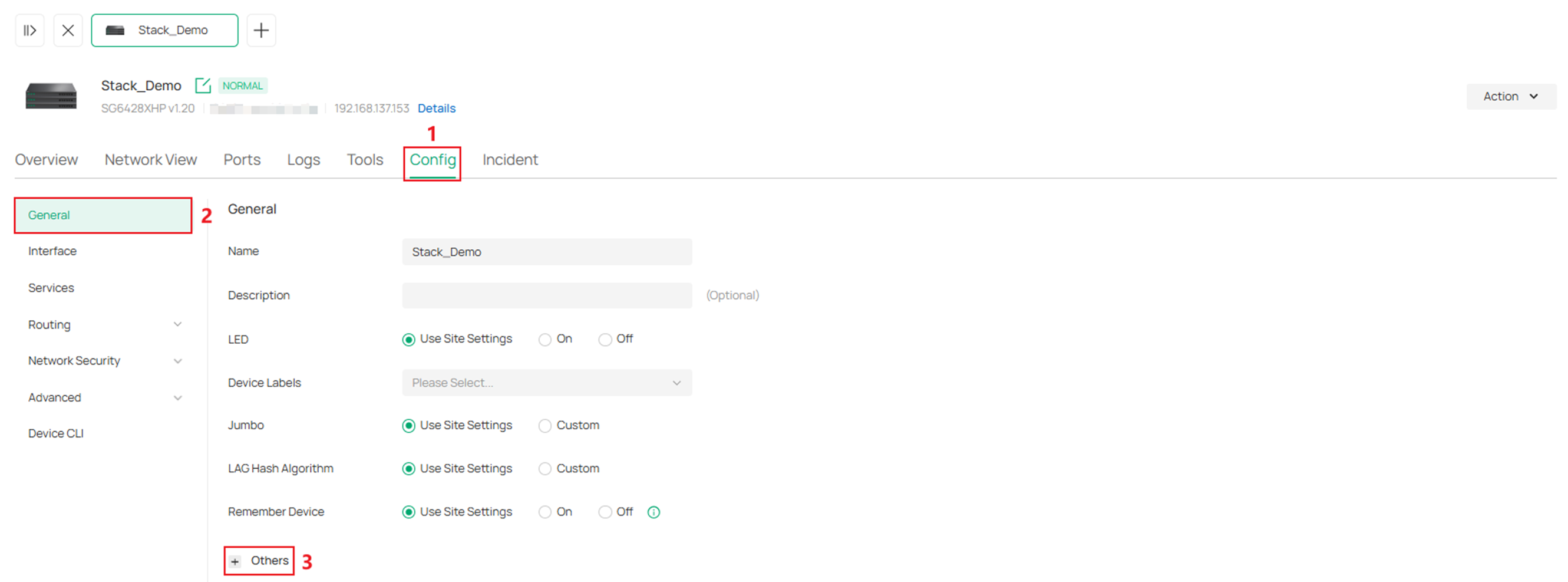The width and height of the screenshot is (1568, 582).
Task: Switch to the Ports tab
Action: (x=242, y=159)
